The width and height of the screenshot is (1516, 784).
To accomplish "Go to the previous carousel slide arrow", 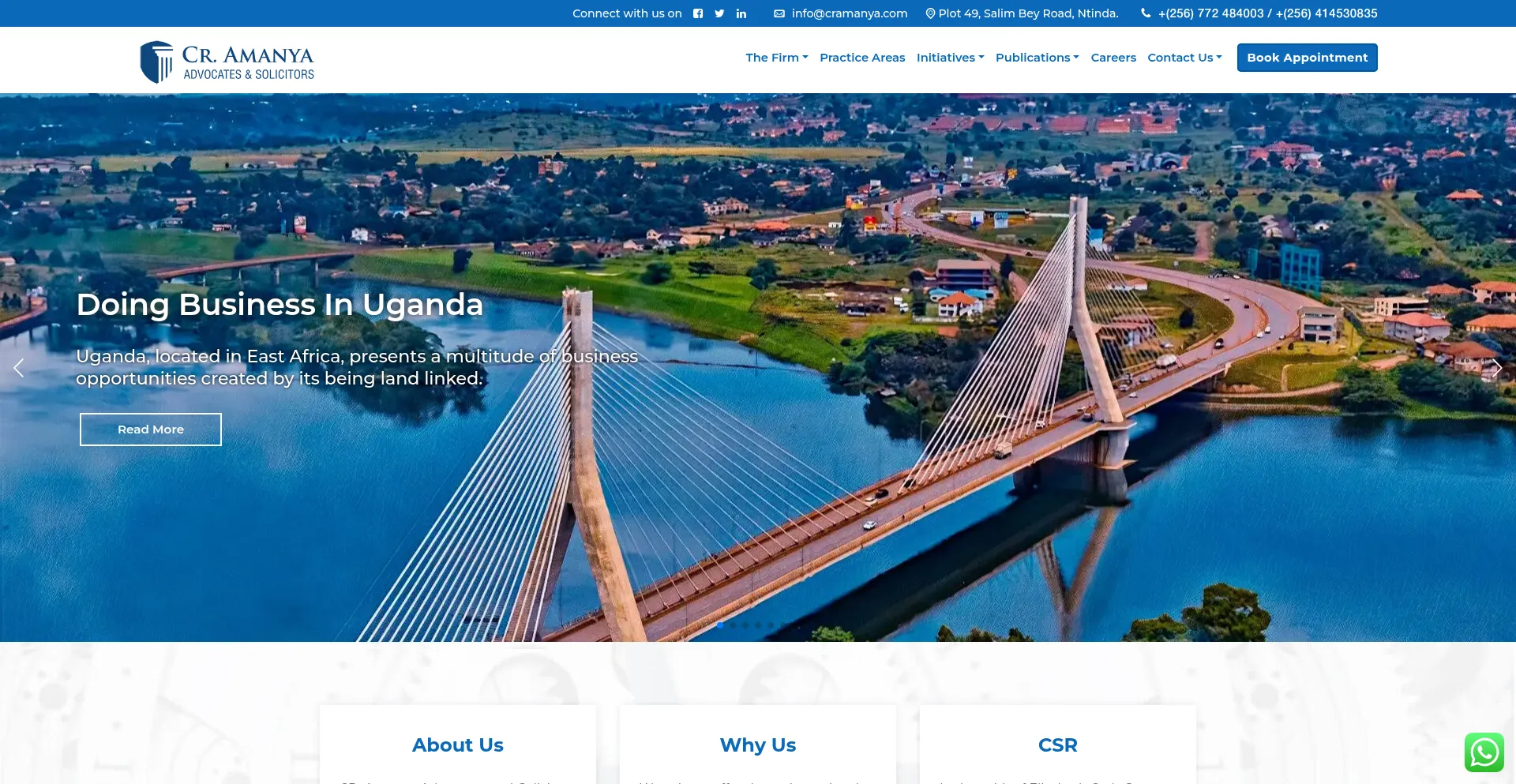I will tap(19, 368).
